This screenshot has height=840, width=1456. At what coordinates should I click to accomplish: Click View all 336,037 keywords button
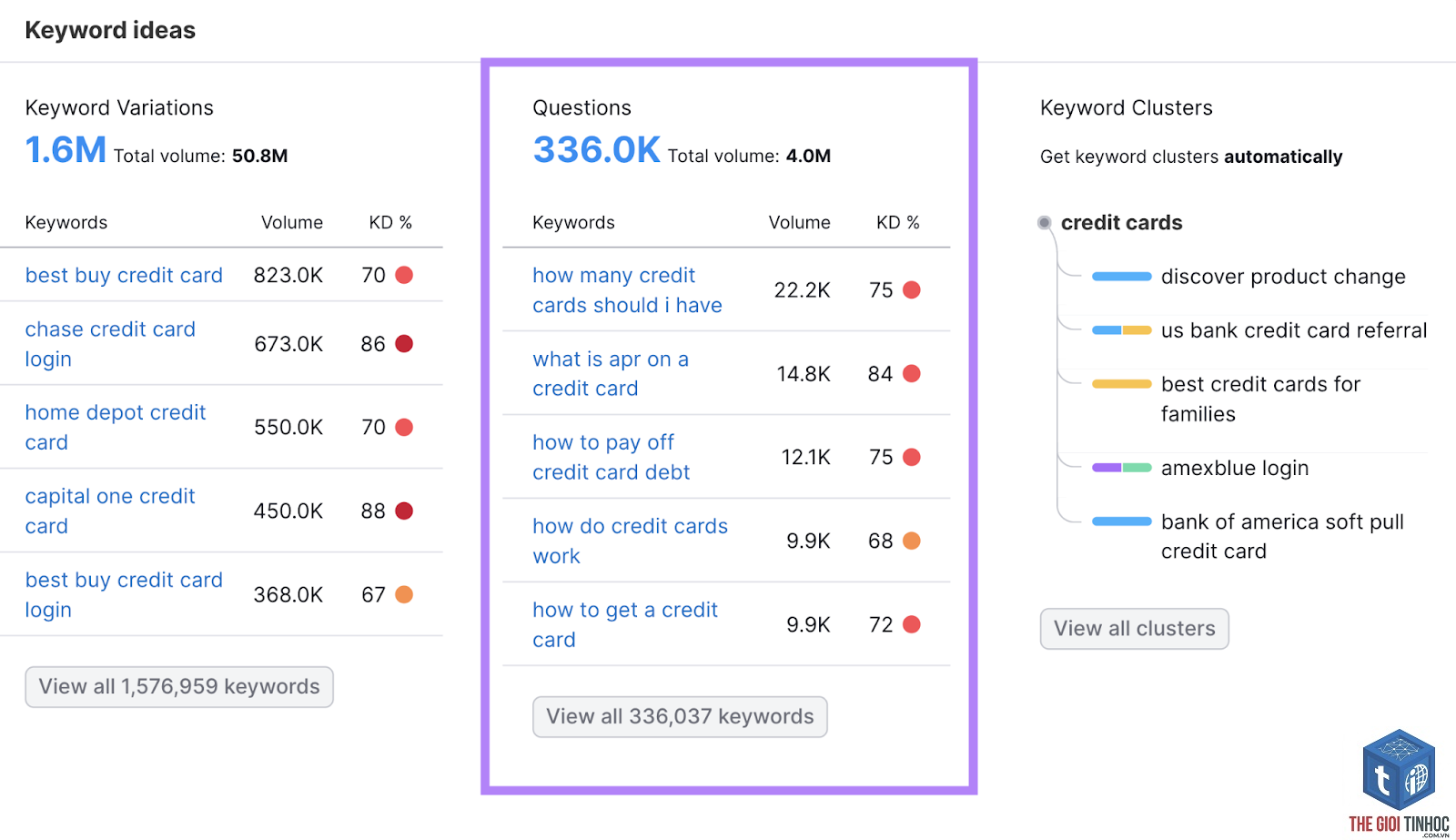[680, 717]
